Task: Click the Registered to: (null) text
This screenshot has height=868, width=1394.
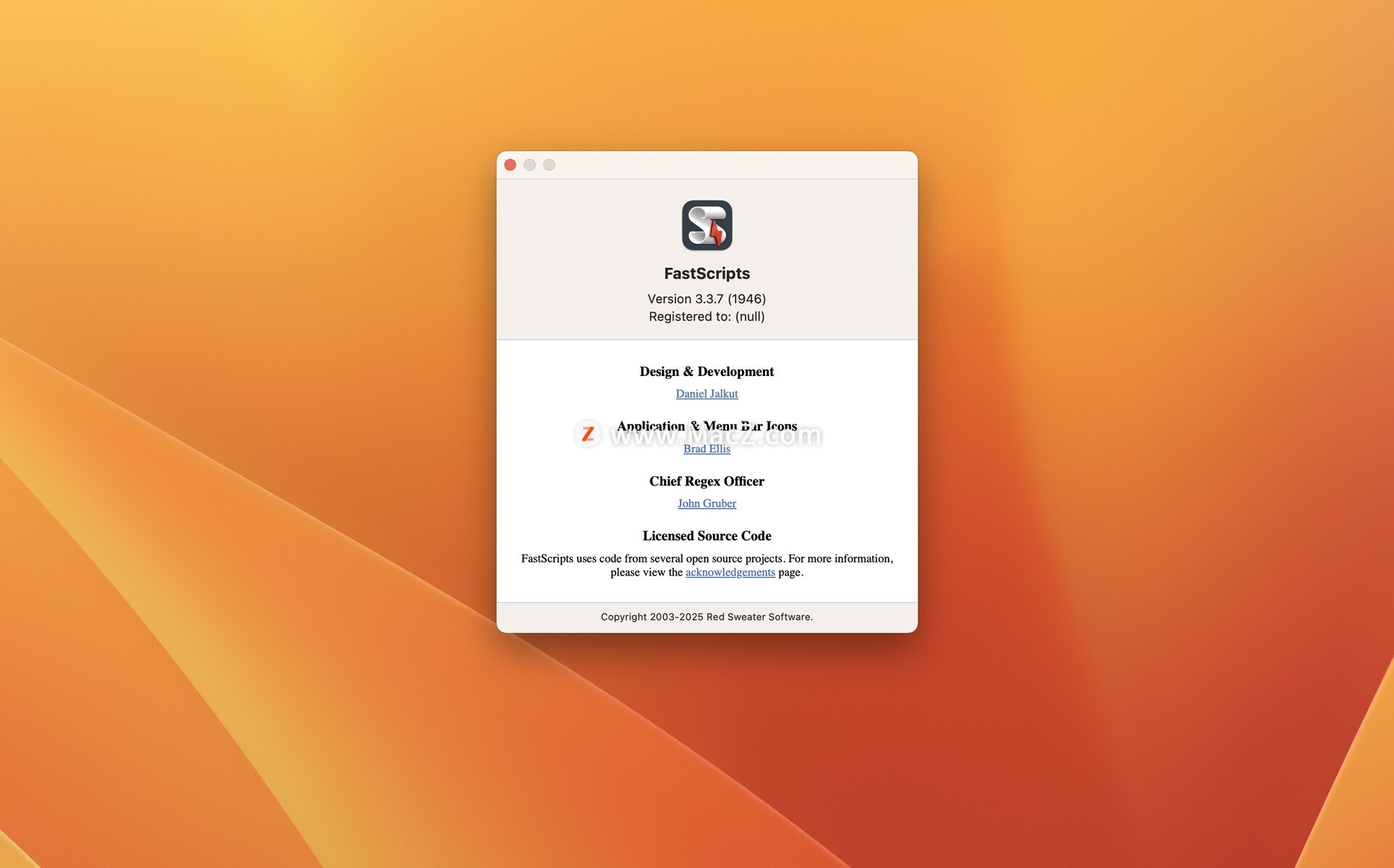Action: [x=706, y=316]
